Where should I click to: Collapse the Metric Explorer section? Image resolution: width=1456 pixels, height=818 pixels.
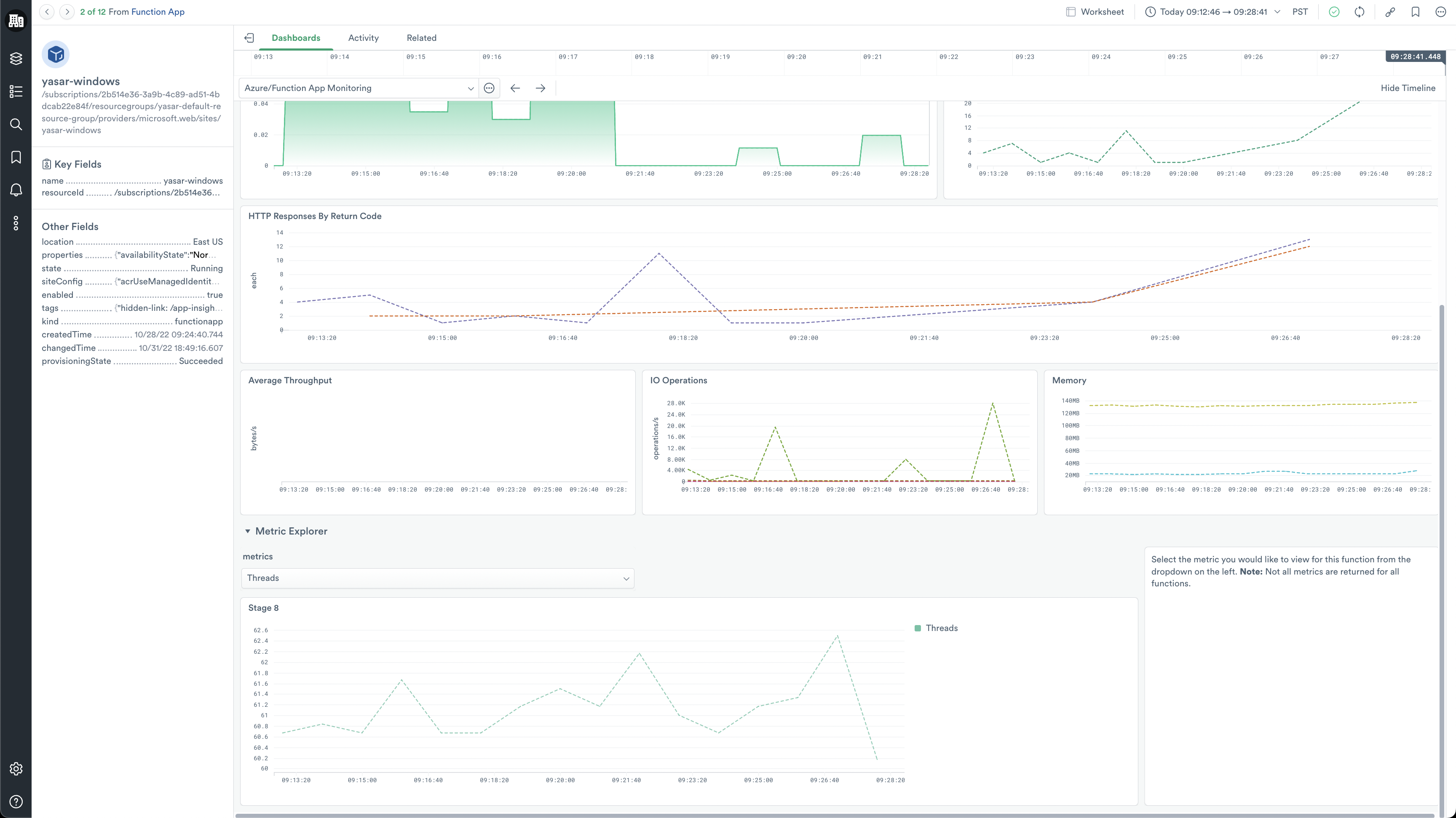(248, 531)
